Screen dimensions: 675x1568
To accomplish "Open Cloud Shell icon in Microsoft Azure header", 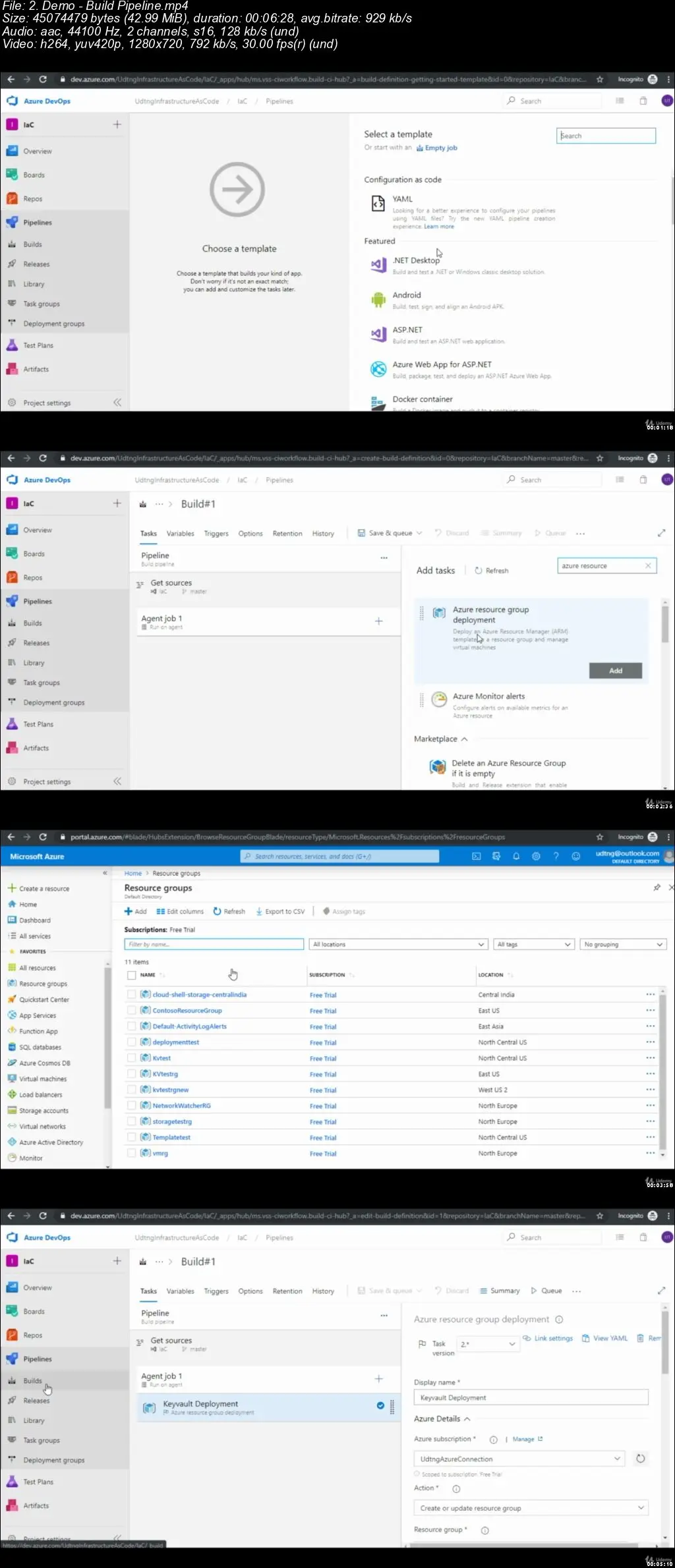I will (477, 856).
